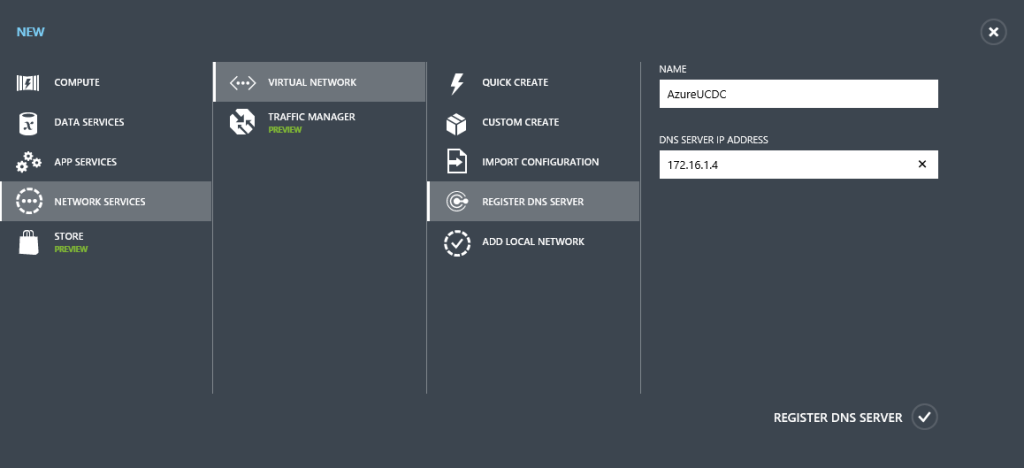The image size is (1024, 468).
Task: Click the DNS SERVER IP ADDRESS label
Action: pyautogui.click(x=714, y=140)
